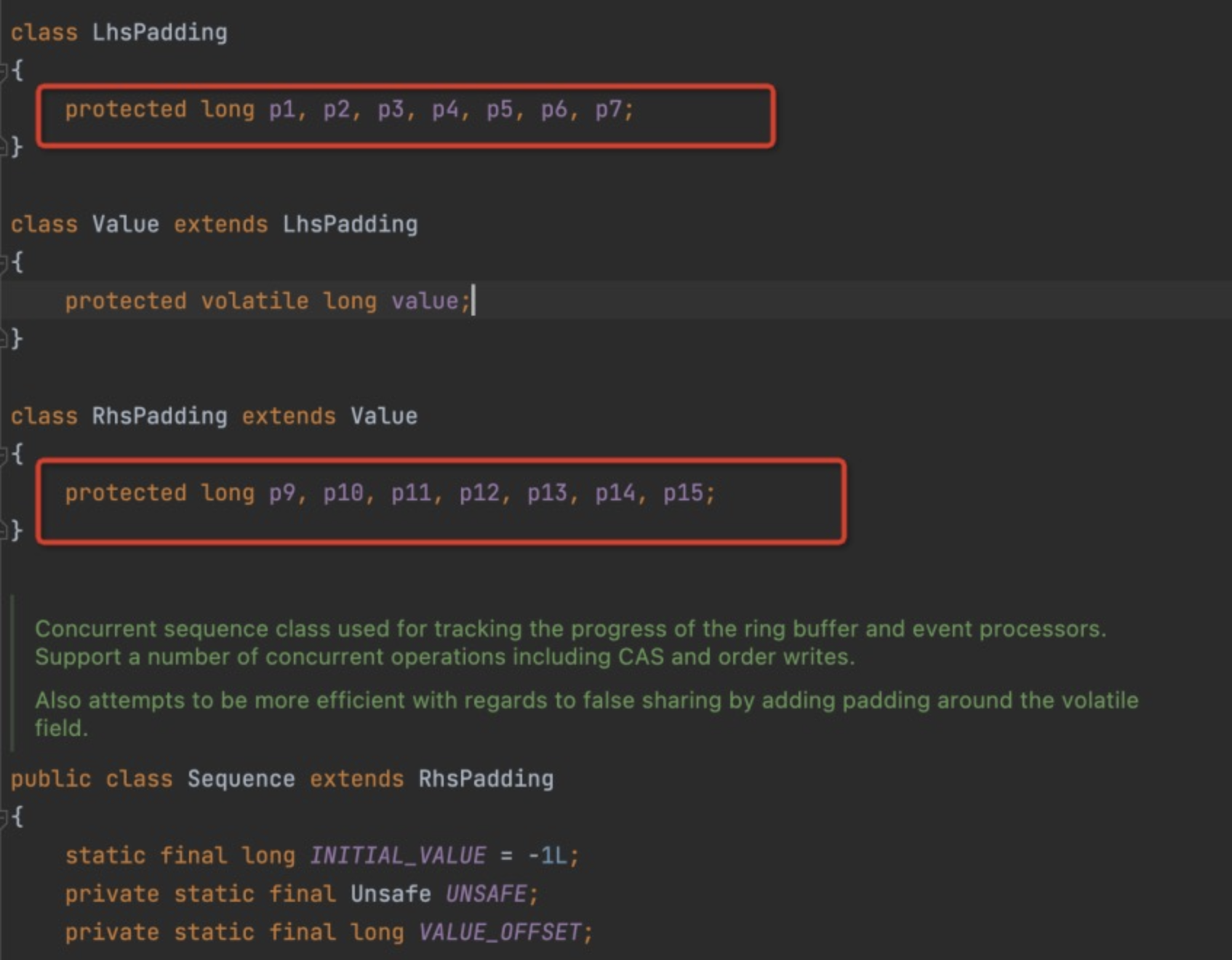Screen dimensions: 1232x960
Task: Click 'extends' keyword in Value class declaration
Action: tap(220, 224)
